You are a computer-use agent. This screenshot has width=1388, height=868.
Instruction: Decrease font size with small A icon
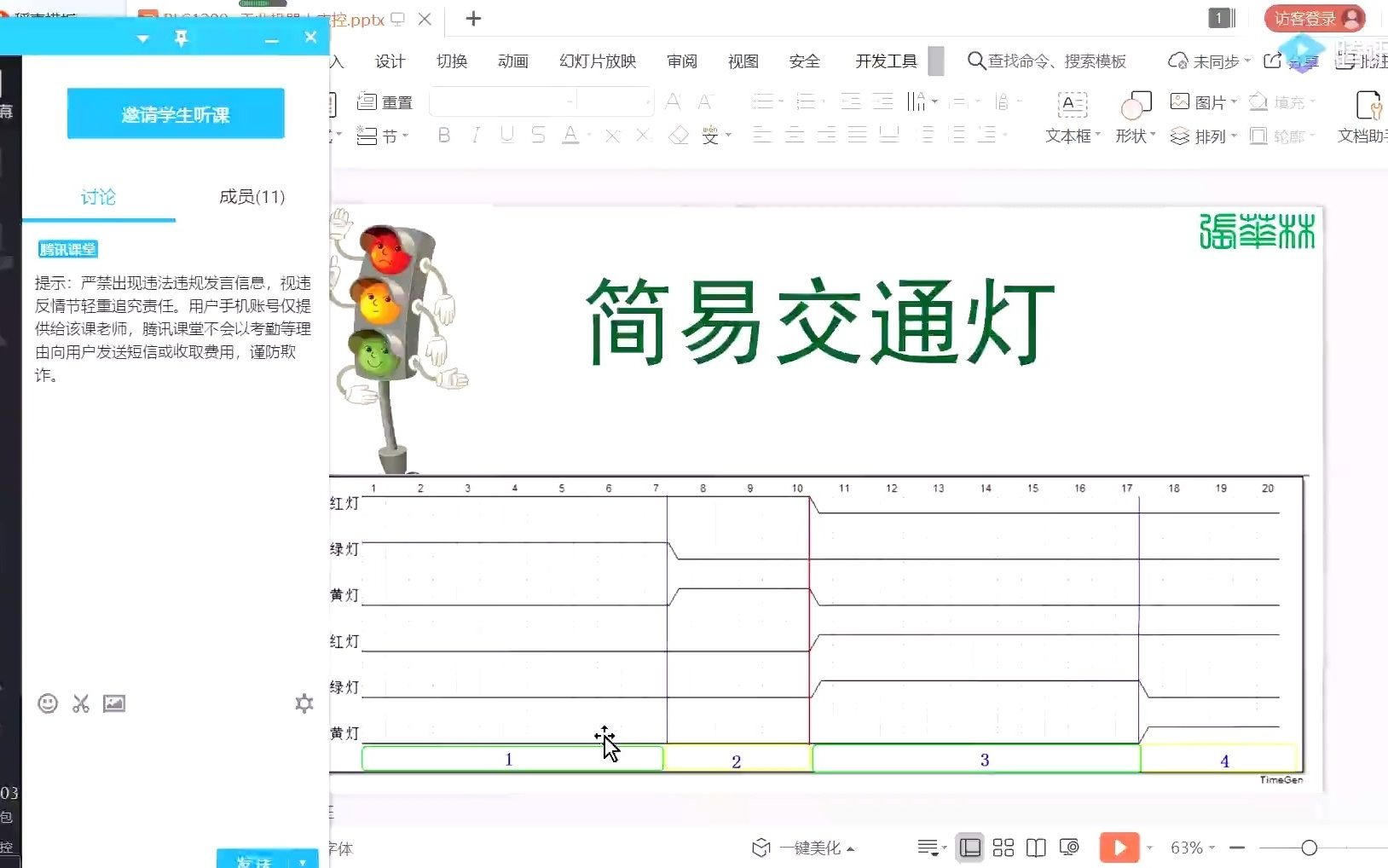click(704, 102)
